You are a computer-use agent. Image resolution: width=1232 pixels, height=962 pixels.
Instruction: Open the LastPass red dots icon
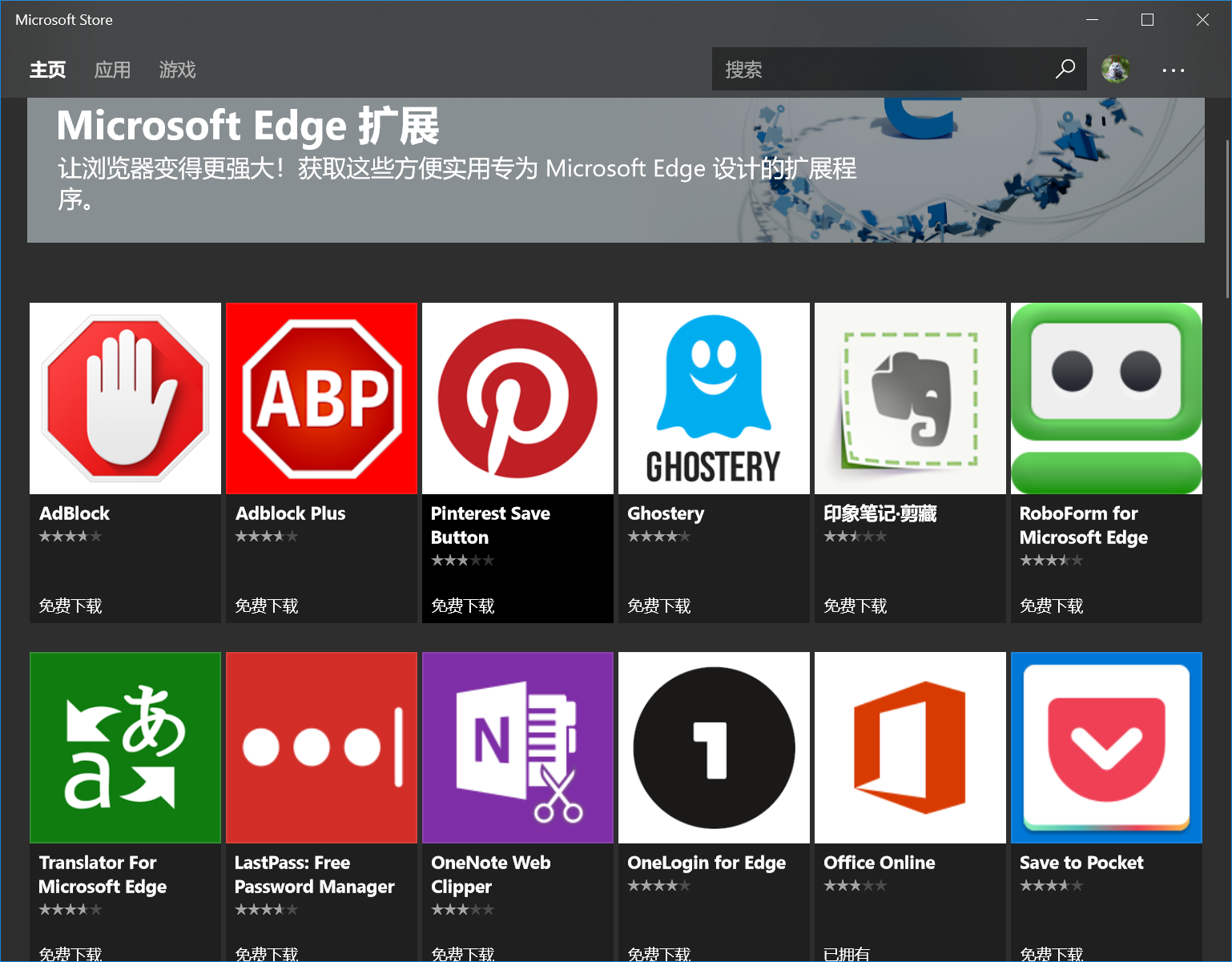321,747
